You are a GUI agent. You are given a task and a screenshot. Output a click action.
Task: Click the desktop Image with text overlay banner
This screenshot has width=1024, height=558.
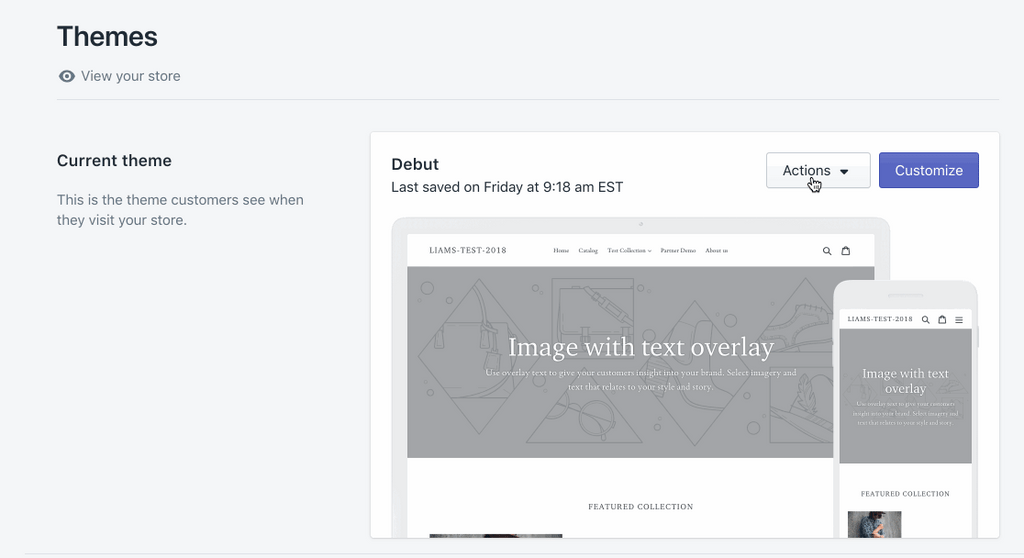point(620,362)
